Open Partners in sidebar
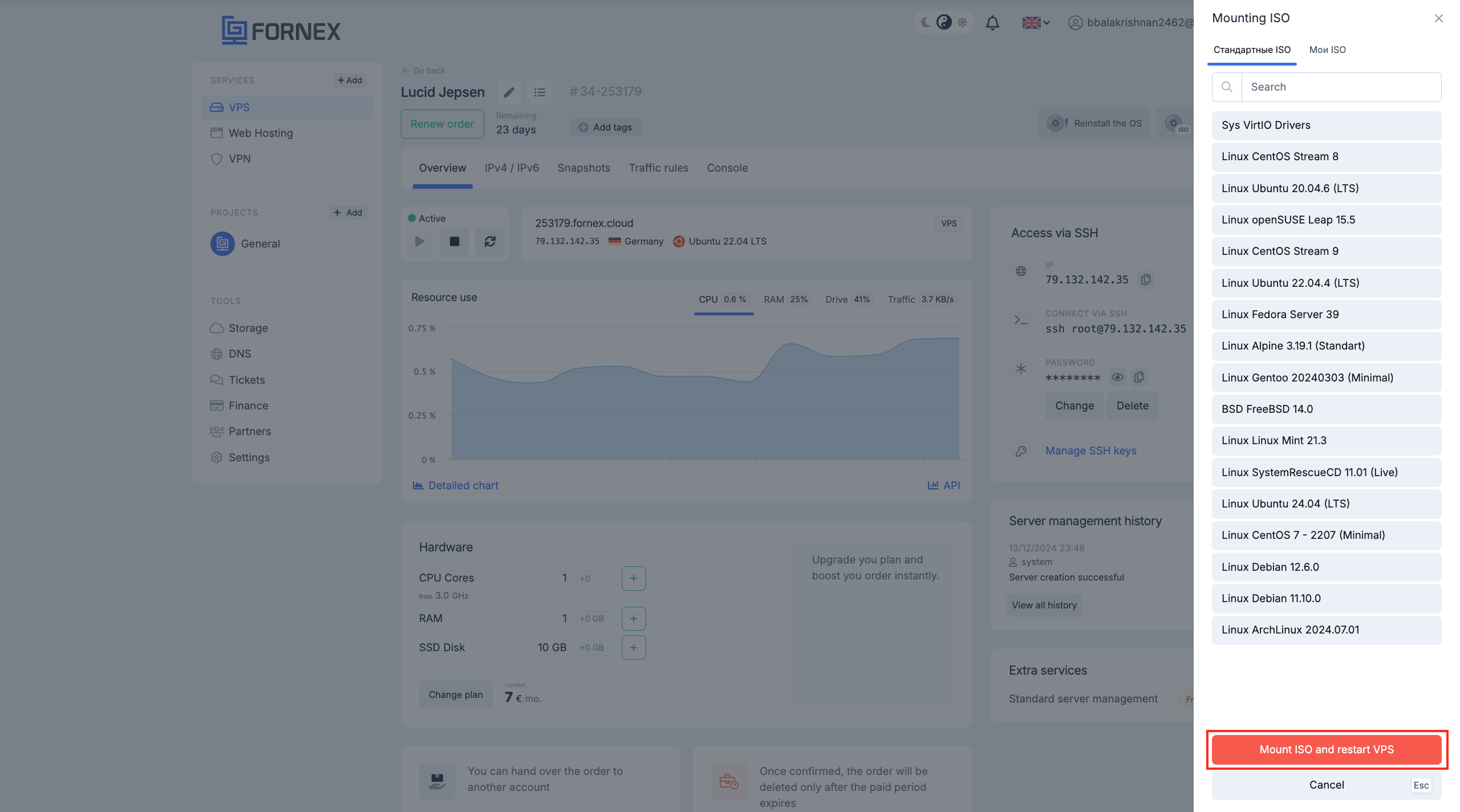The width and height of the screenshot is (1460, 812). click(240, 432)
